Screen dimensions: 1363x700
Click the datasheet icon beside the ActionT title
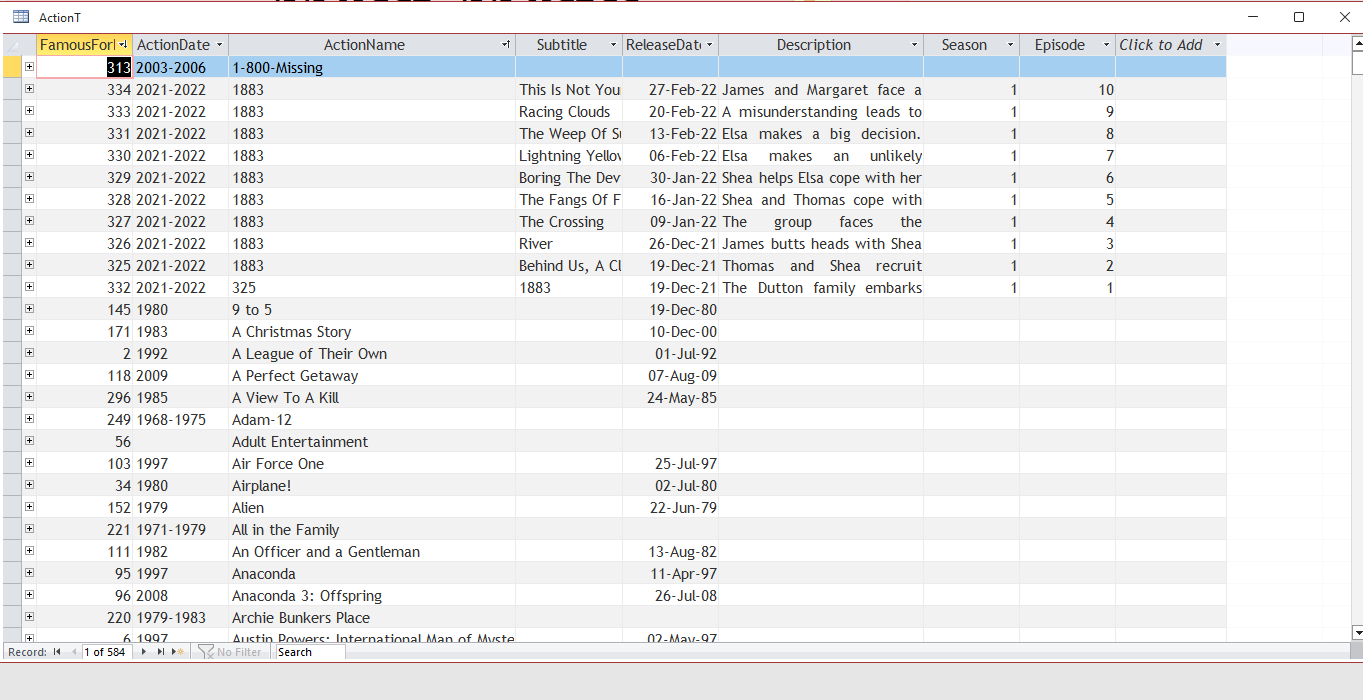pos(20,17)
